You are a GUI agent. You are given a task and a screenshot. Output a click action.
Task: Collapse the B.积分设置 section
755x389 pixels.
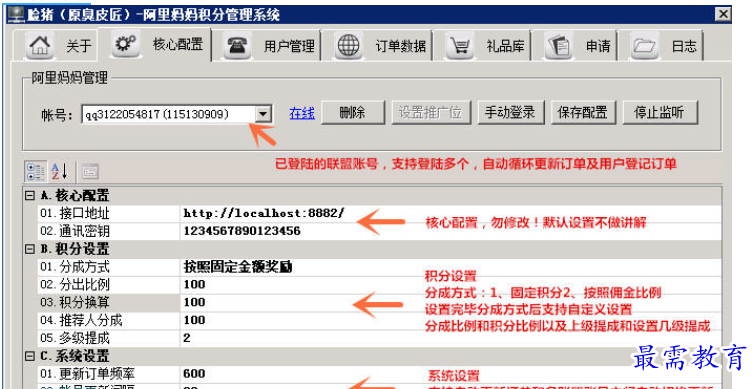tap(30, 249)
